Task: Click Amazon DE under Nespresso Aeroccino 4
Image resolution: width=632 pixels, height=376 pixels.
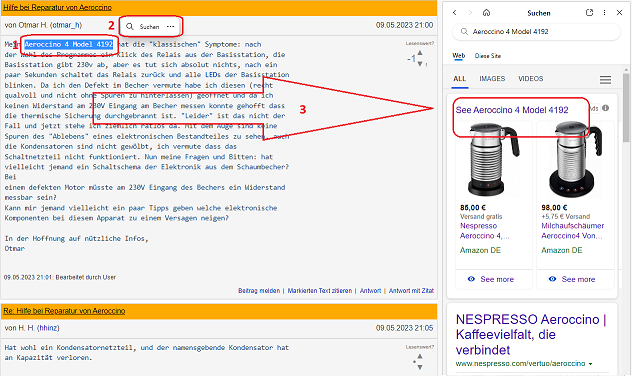Action: click(480, 250)
